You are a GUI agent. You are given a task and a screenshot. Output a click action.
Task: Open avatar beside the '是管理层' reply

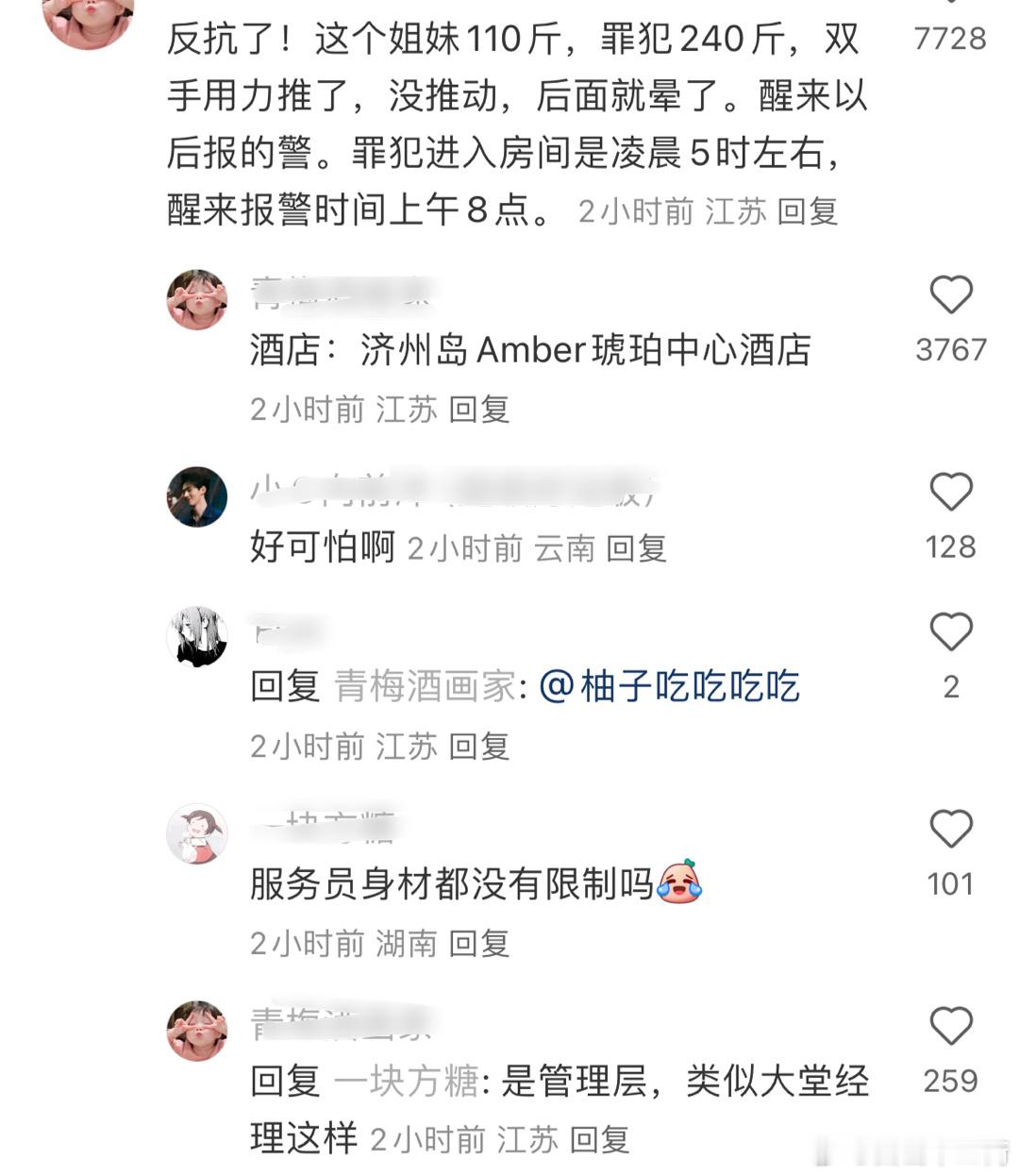pos(197,1031)
